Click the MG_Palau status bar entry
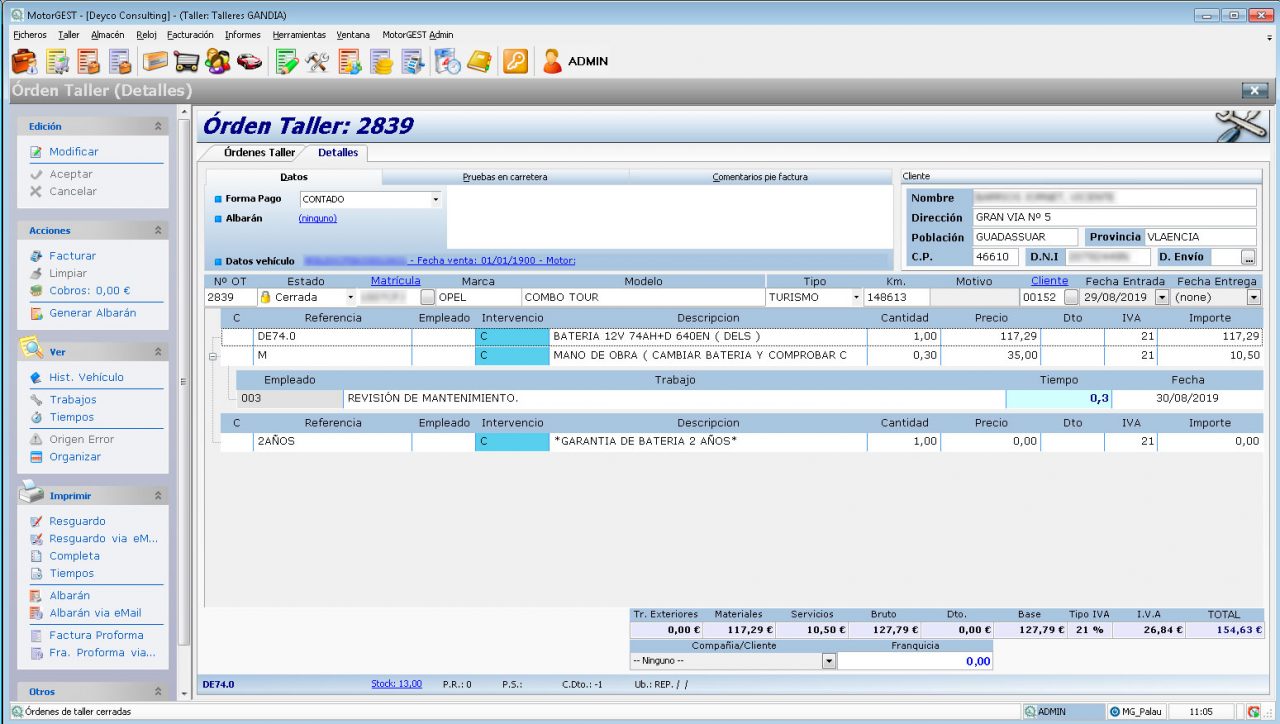Viewport: 1280px width, 724px height. tap(1134, 712)
